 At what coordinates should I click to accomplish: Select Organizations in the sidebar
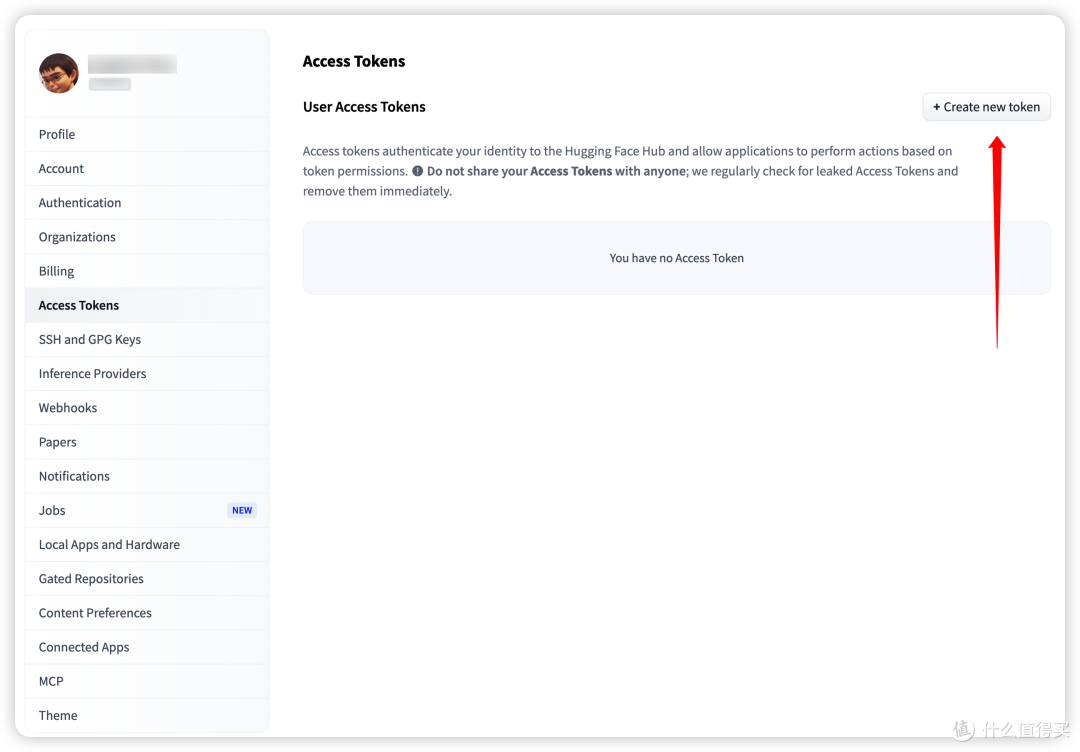[x=147, y=237]
